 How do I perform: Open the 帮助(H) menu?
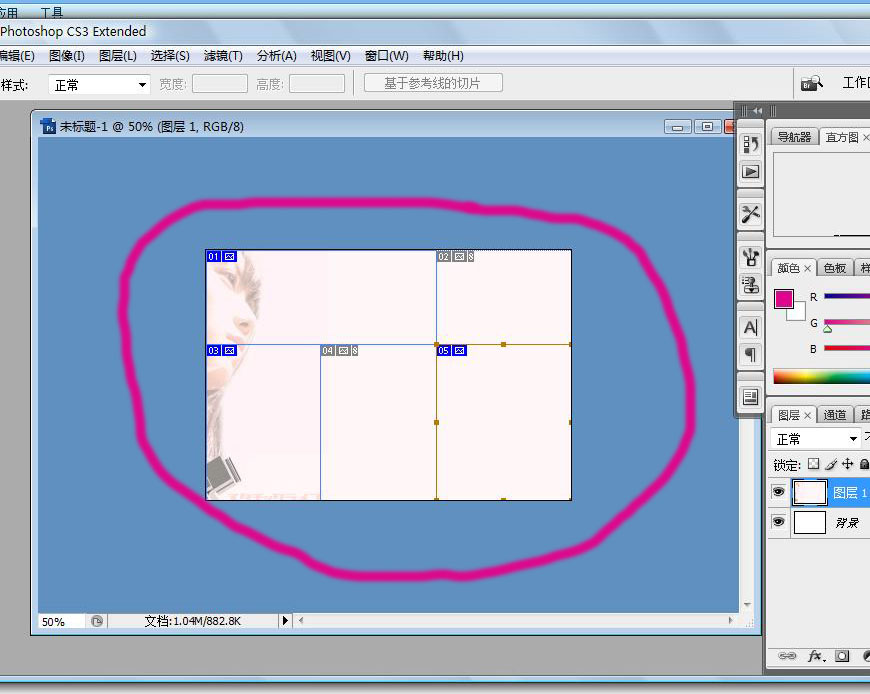point(443,55)
